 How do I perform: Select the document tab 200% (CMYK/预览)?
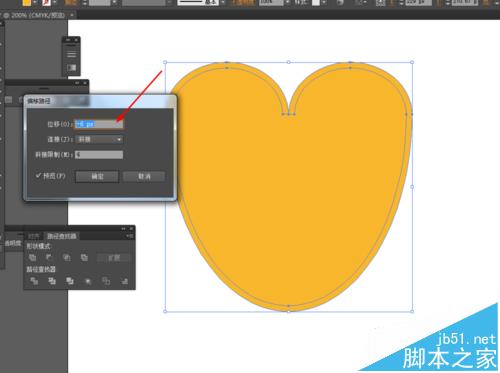click(37, 15)
